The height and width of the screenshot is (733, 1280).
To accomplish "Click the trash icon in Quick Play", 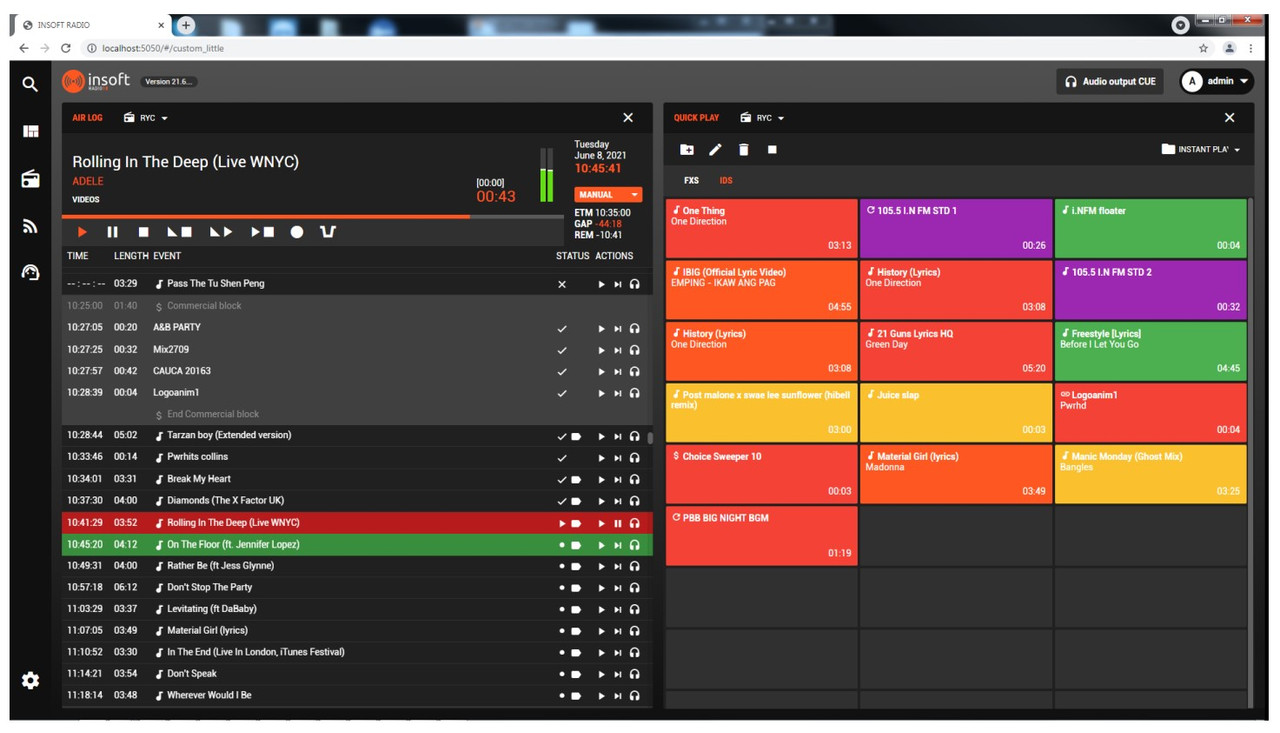I will [x=742, y=149].
